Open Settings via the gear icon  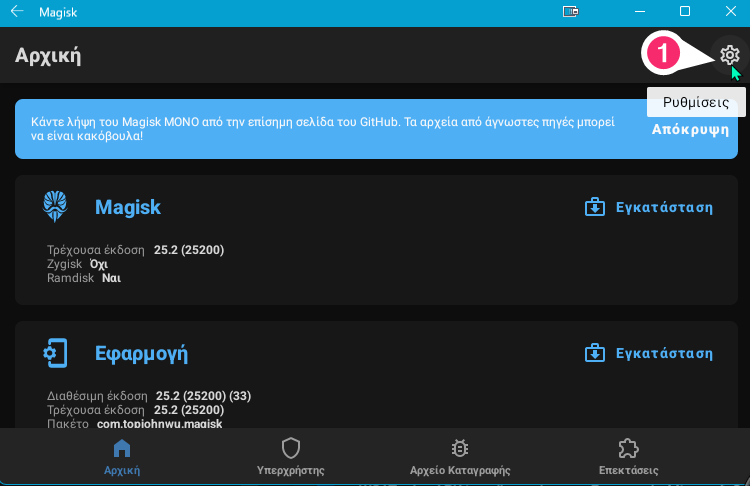[729, 55]
